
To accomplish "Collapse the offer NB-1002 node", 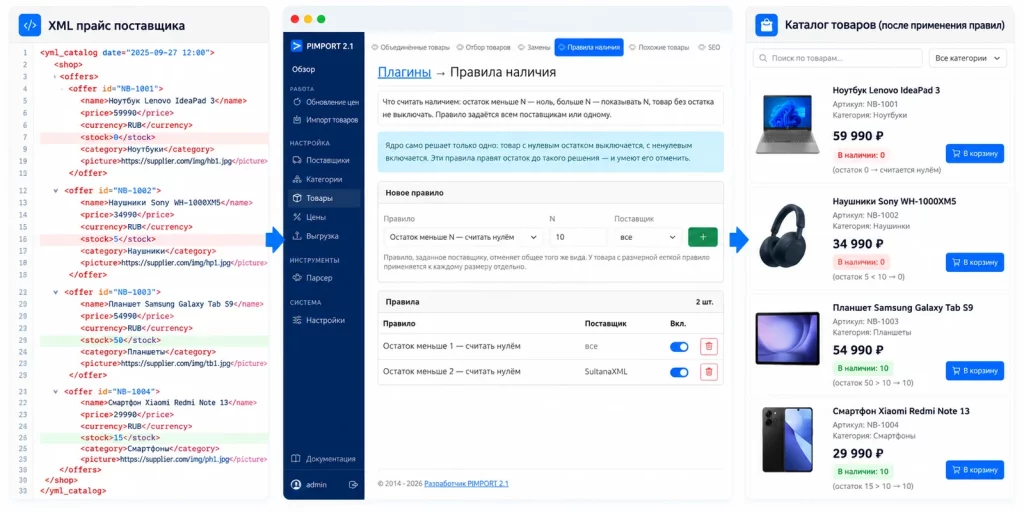I will [x=56, y=191].
